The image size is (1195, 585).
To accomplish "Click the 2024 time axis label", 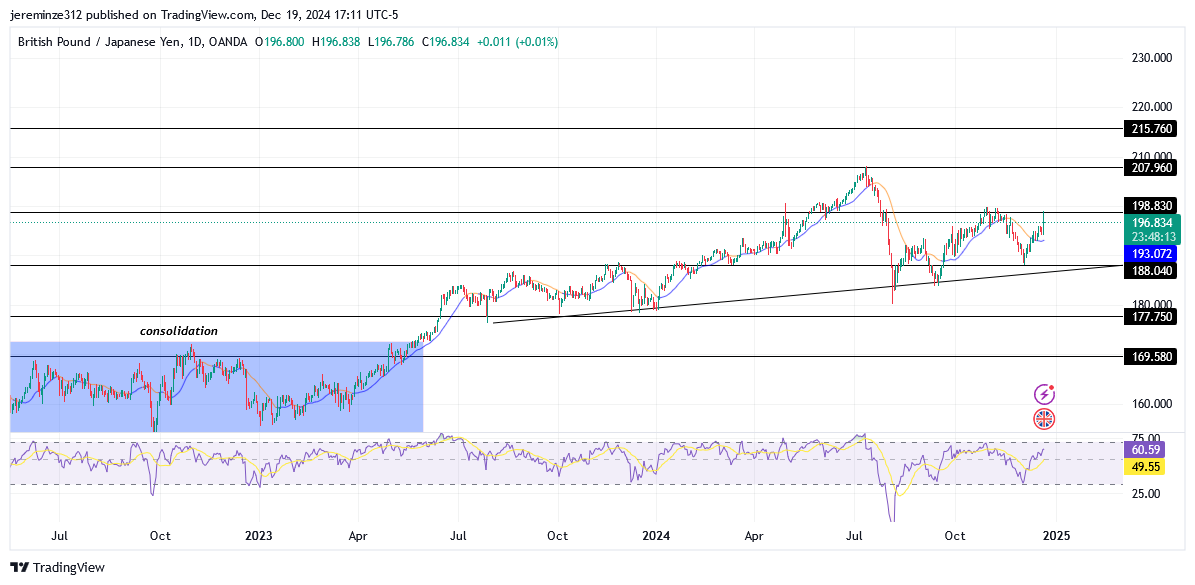I will coord(656,535).
